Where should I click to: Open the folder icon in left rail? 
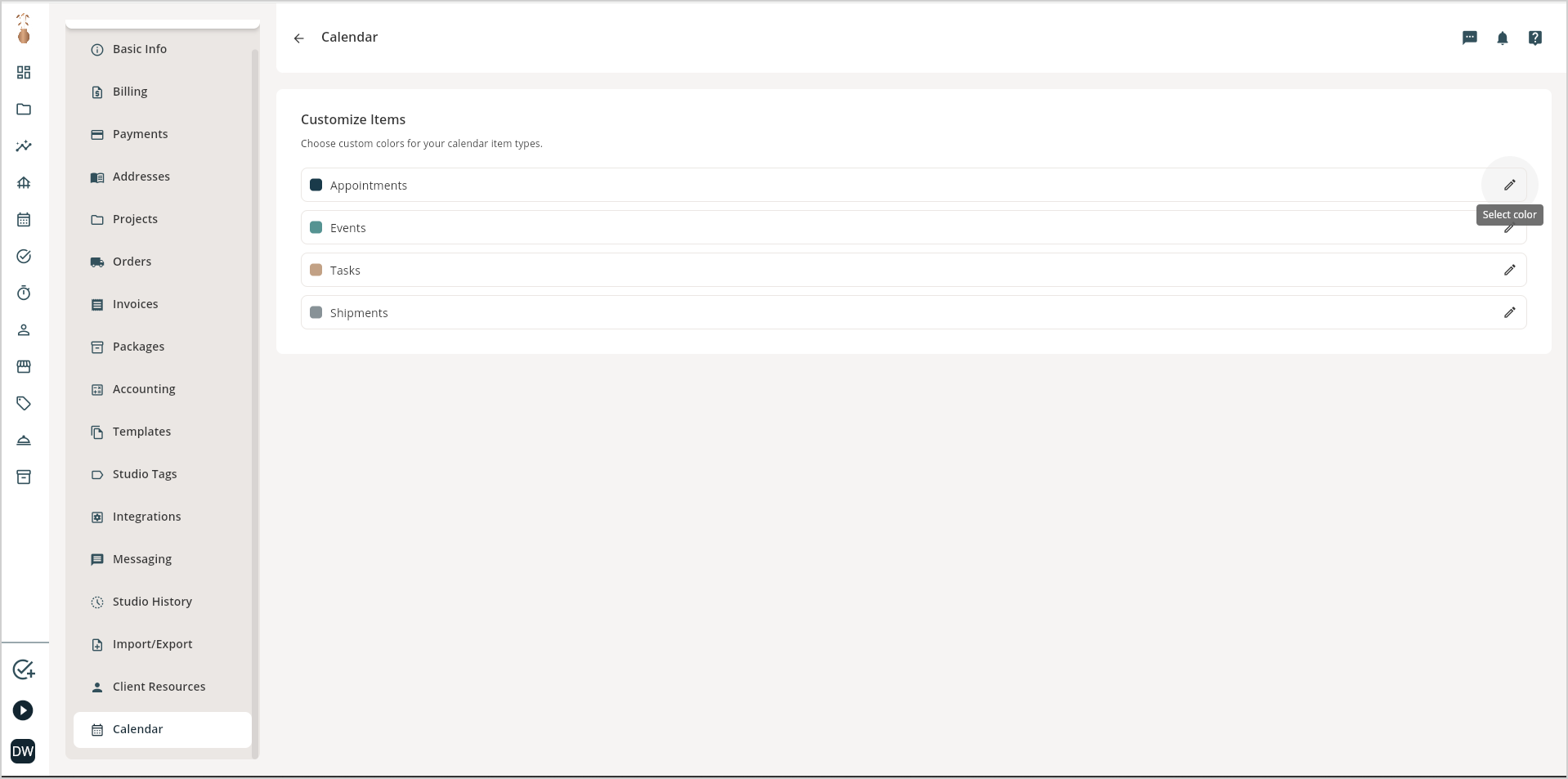[x=24, y=110]
